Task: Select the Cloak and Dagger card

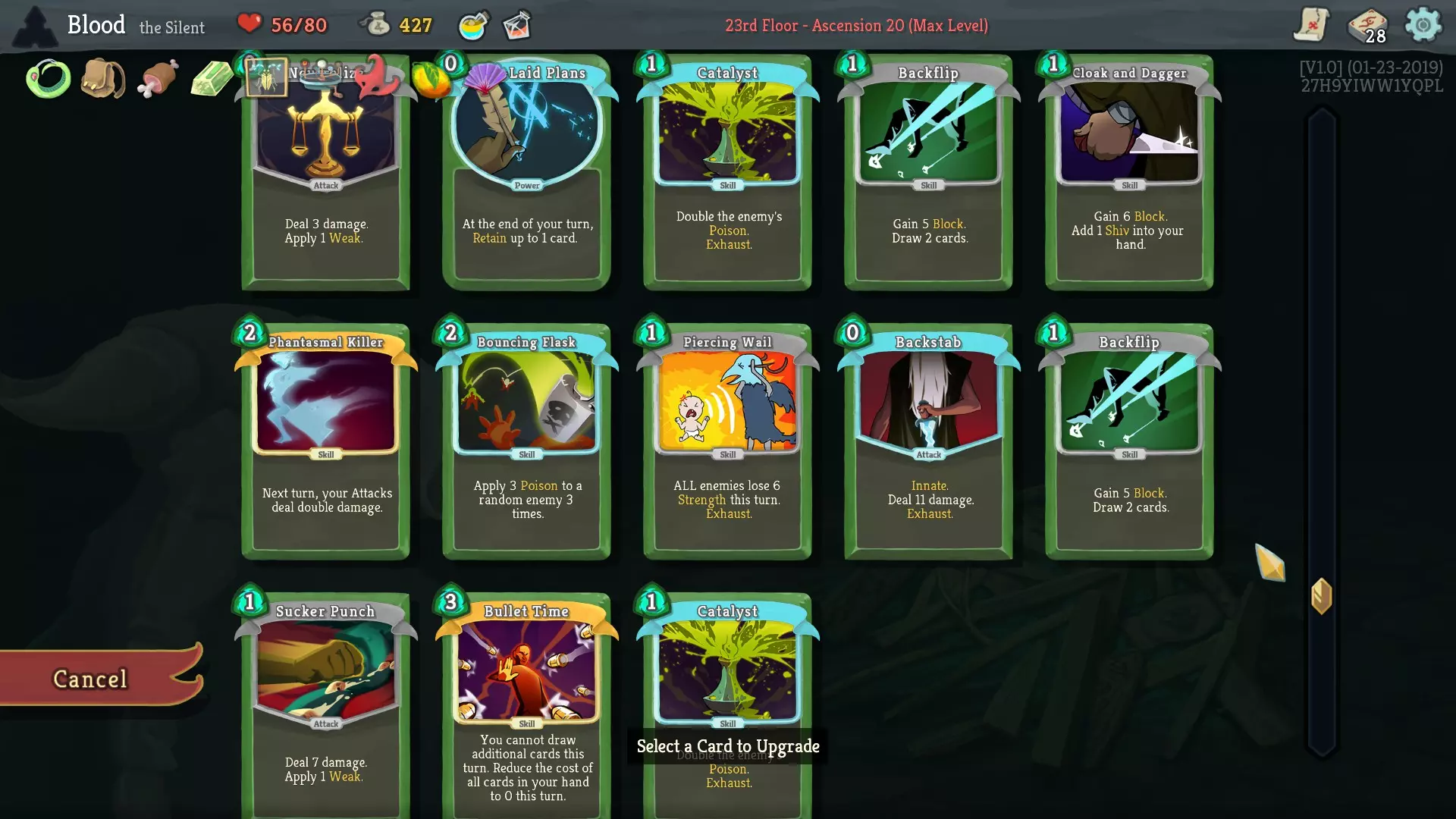Action: (1130, 171)
